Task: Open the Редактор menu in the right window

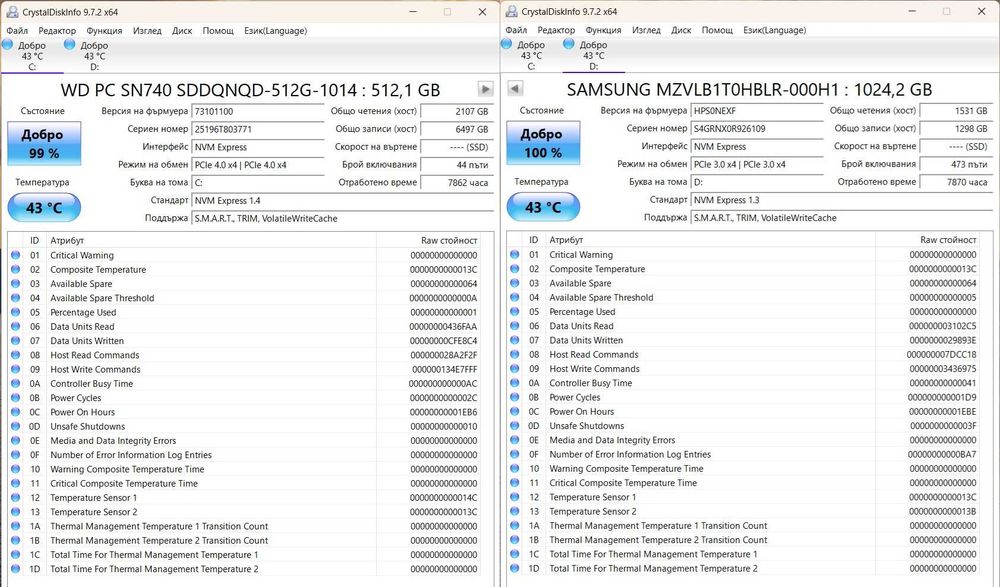Action: 556,30
